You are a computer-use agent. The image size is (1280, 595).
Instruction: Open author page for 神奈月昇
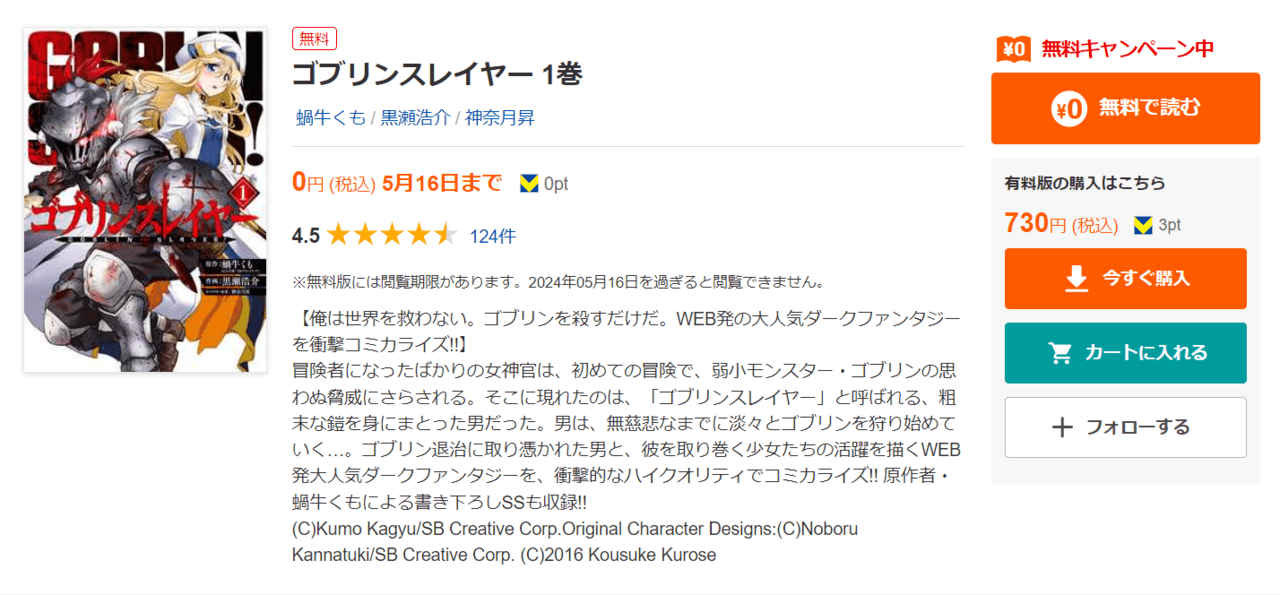tap(498, 118)
